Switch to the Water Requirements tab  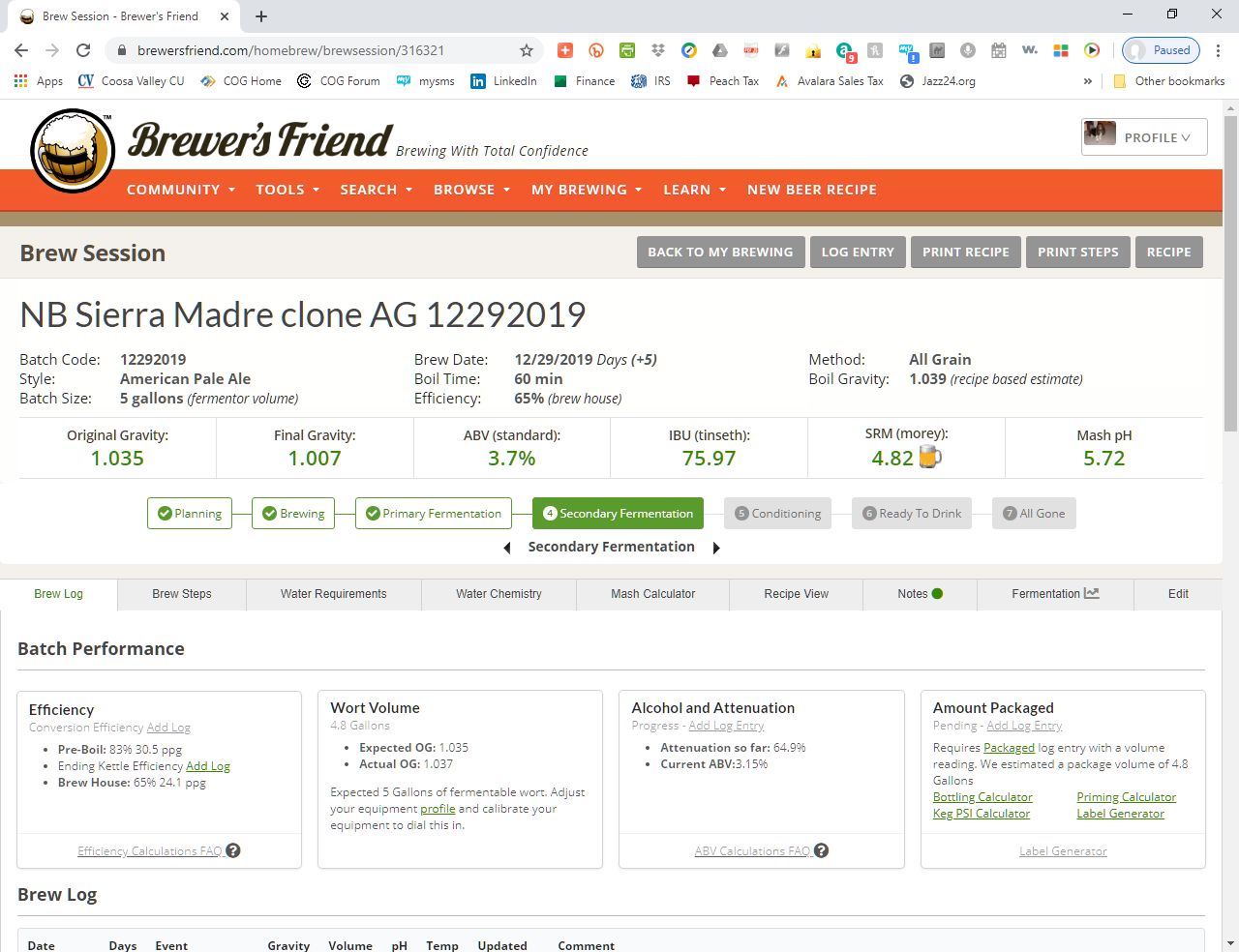(334, 594)
